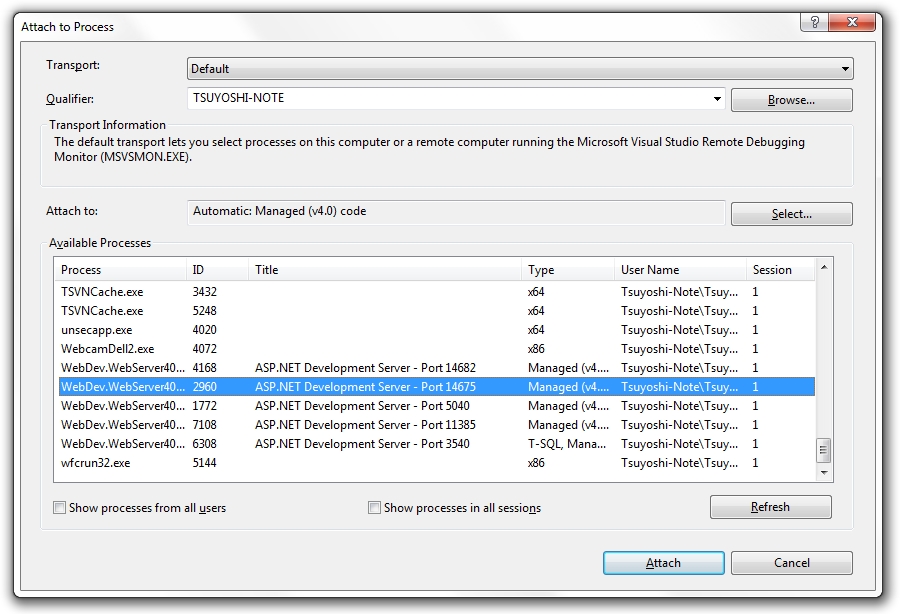Enable Show processes from all users

coord(58,508)
